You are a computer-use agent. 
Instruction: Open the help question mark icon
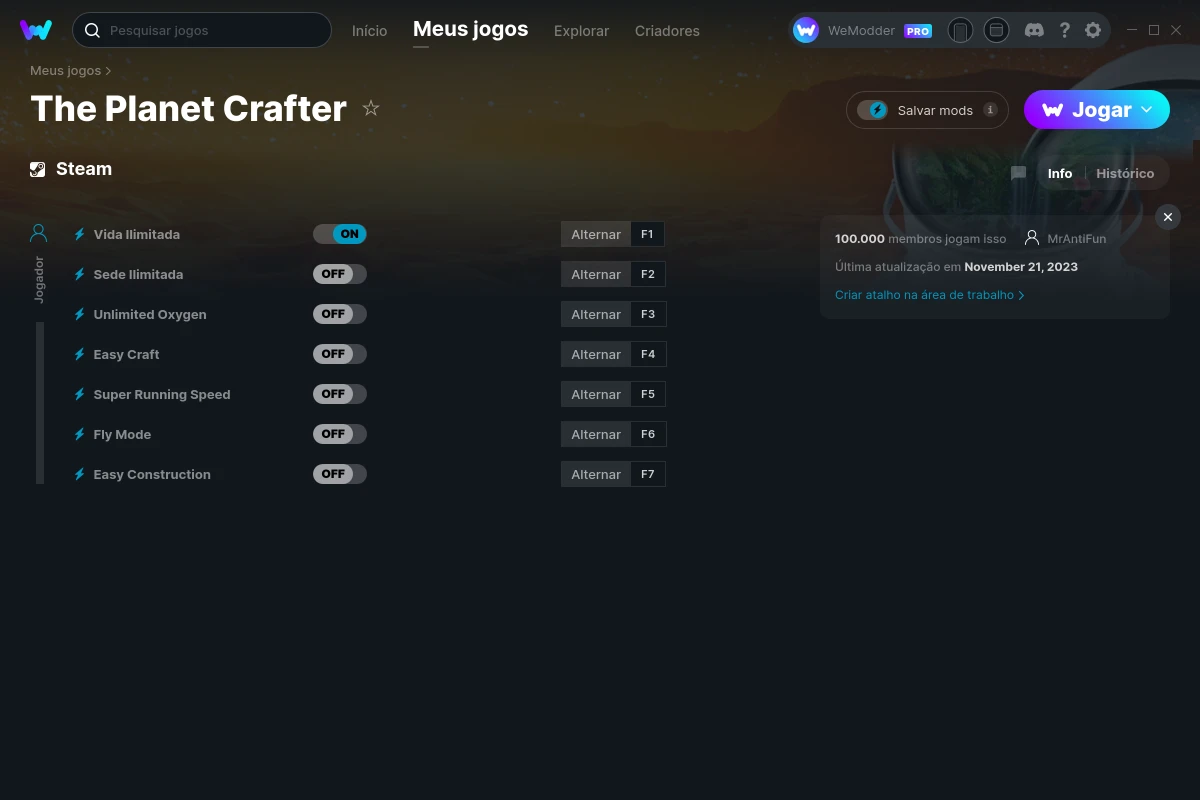tap(1065, 30)
